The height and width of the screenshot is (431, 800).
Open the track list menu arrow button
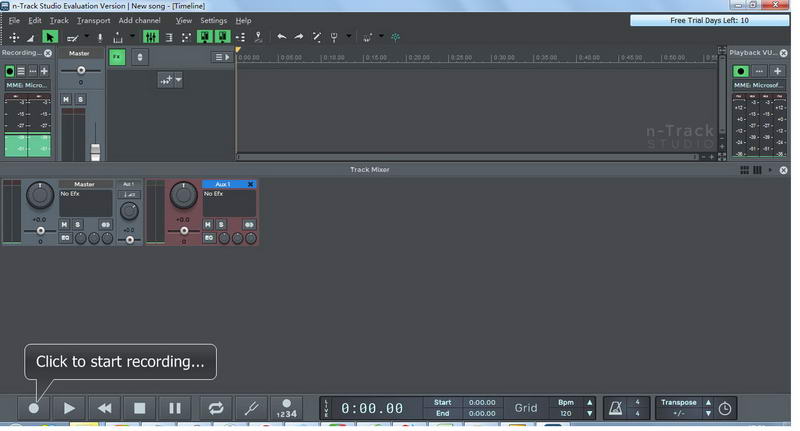222,57
